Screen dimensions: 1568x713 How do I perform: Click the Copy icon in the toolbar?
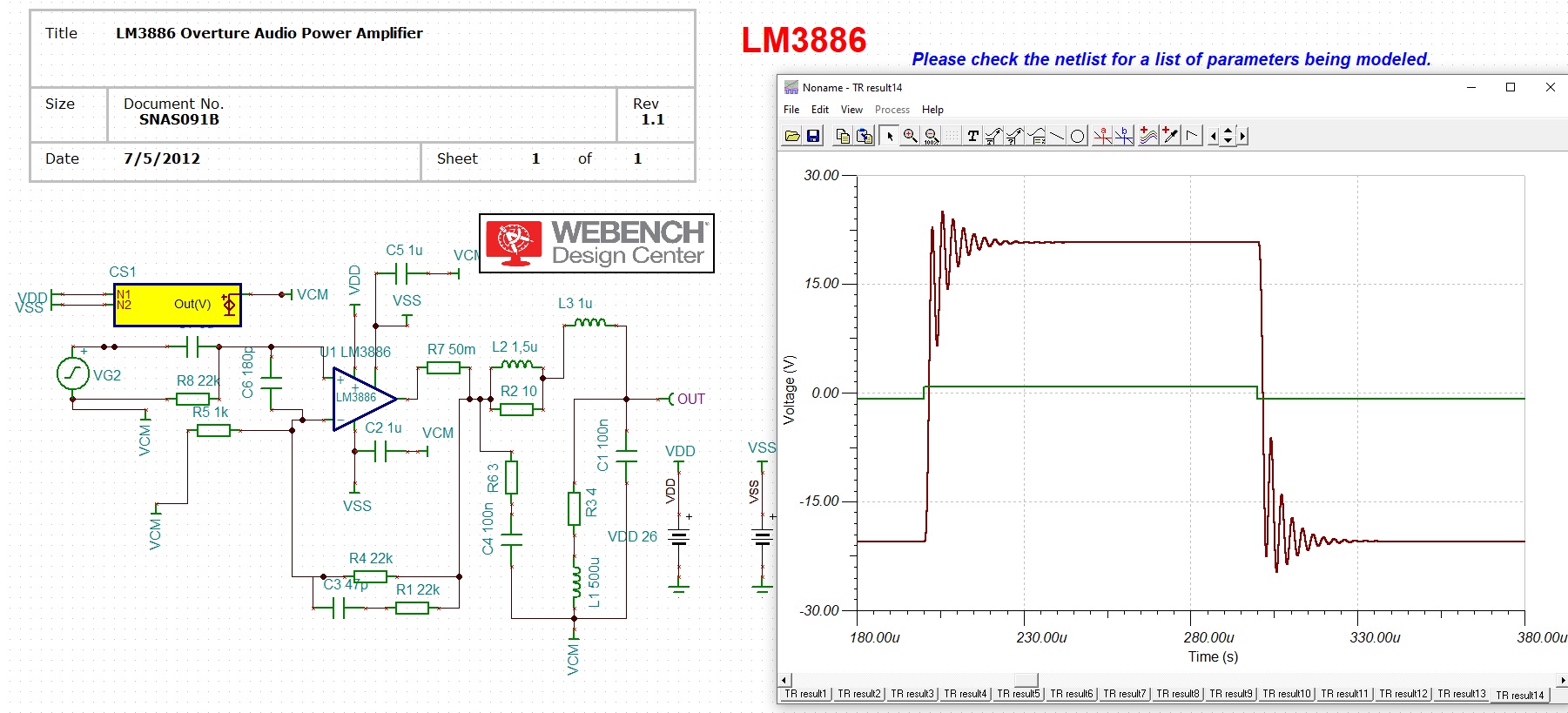click(843, 136)
